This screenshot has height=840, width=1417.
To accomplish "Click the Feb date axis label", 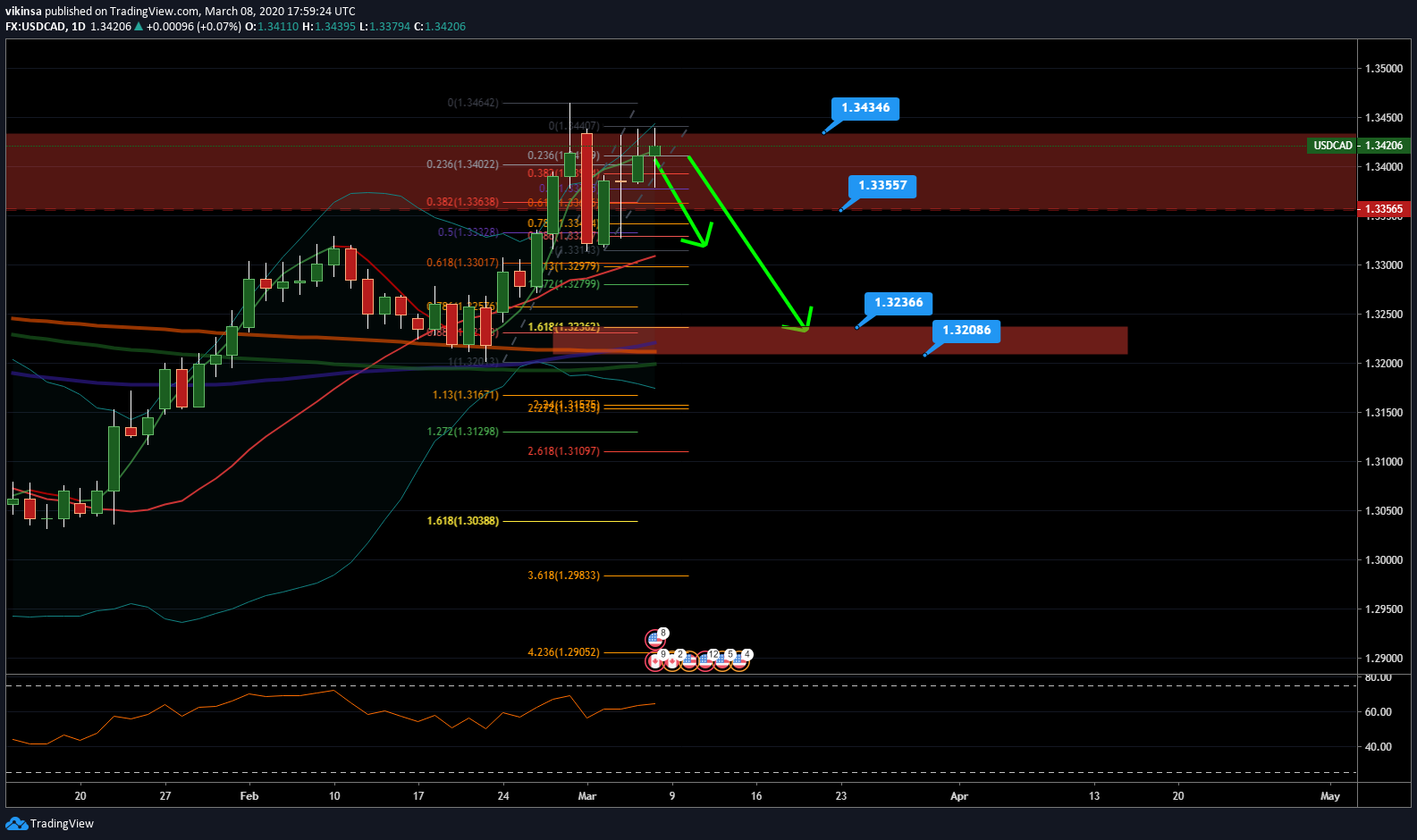I will point(249,796).
